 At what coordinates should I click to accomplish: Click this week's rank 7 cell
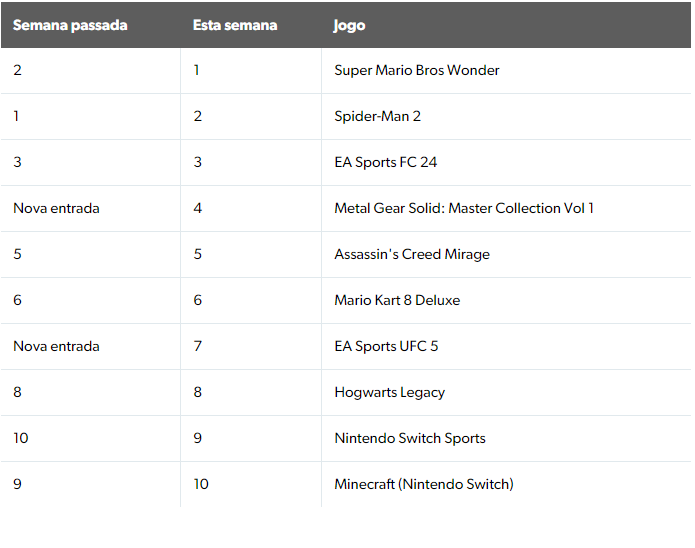(197, 346)
